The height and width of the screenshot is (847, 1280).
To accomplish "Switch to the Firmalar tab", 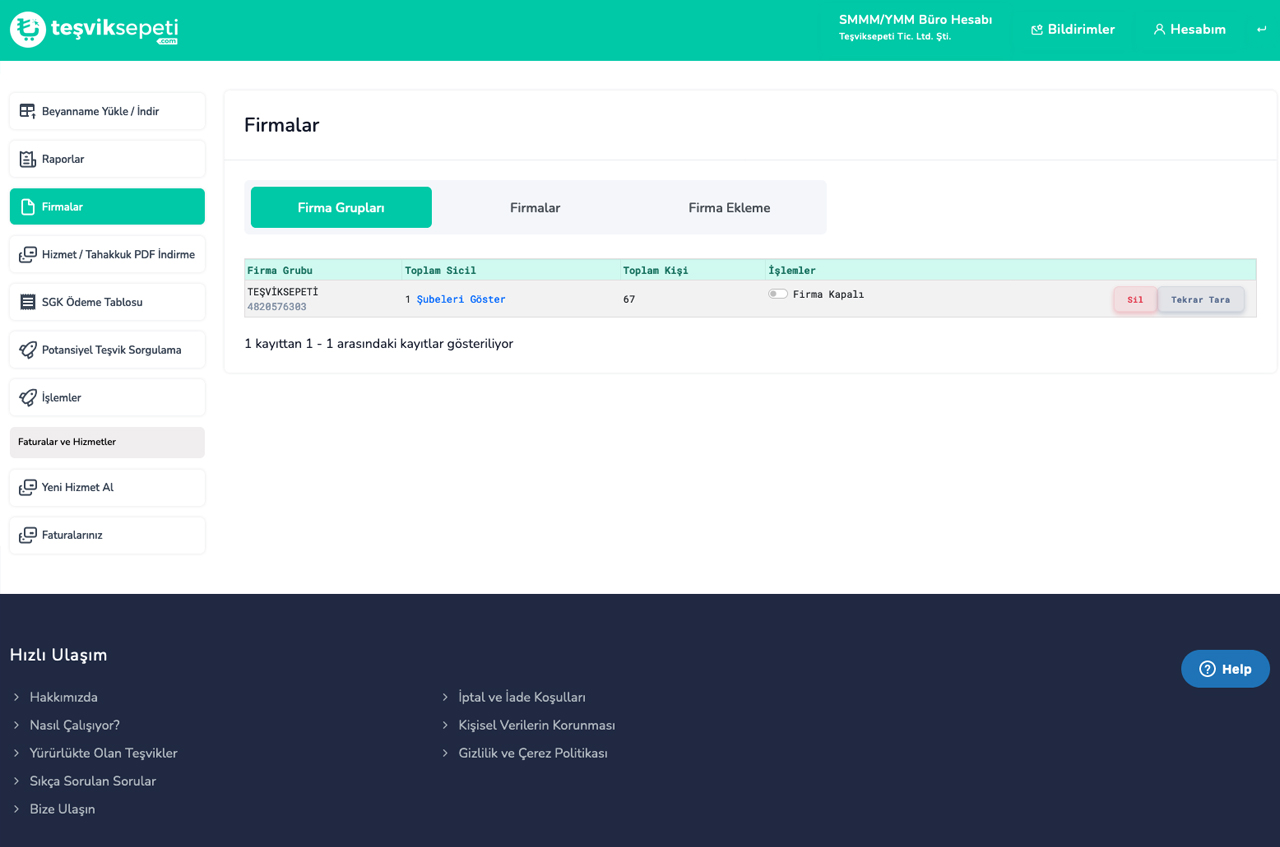I will (535, 208).
